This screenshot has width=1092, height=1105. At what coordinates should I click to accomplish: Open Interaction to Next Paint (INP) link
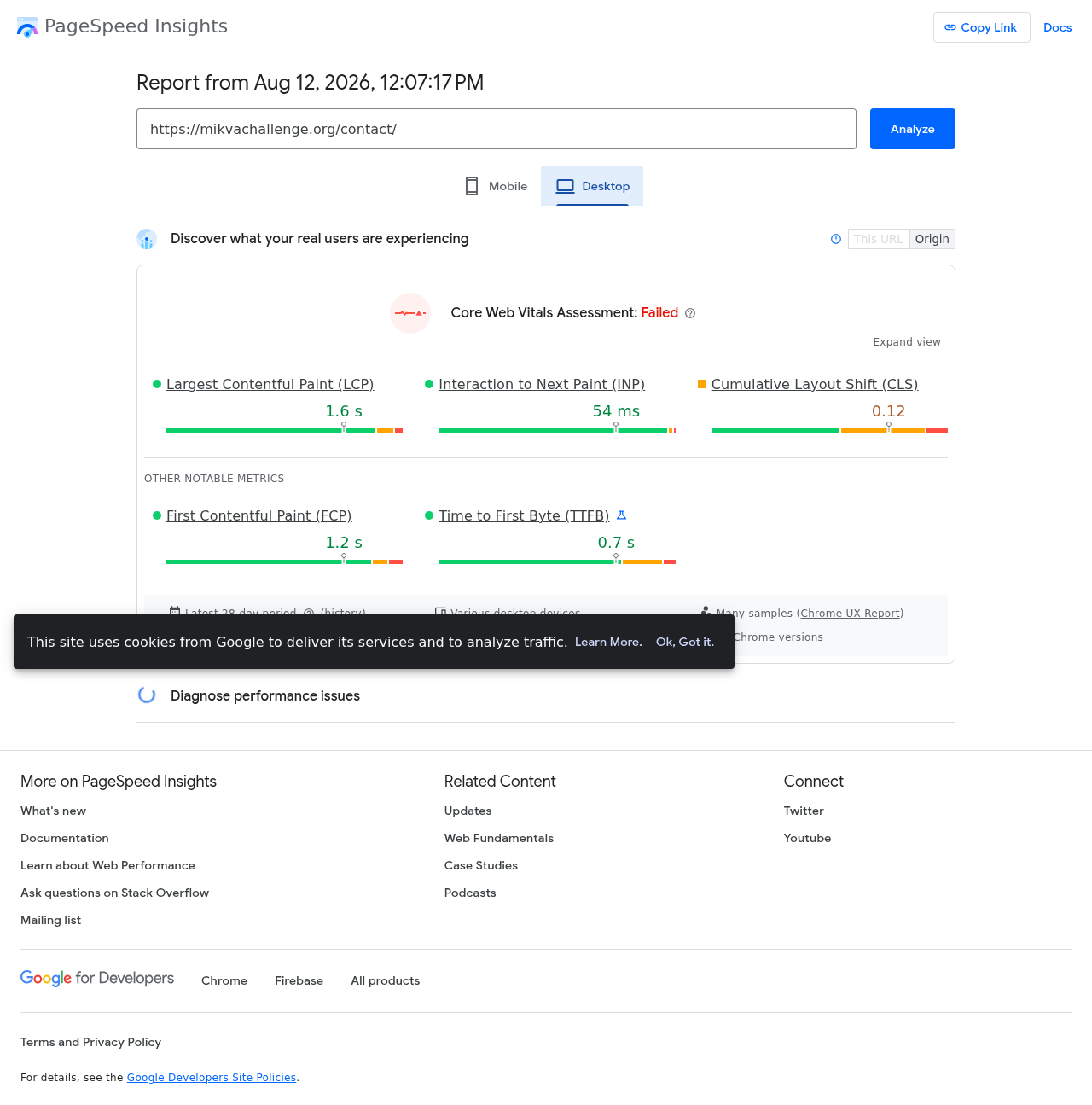tap(542, 385)
